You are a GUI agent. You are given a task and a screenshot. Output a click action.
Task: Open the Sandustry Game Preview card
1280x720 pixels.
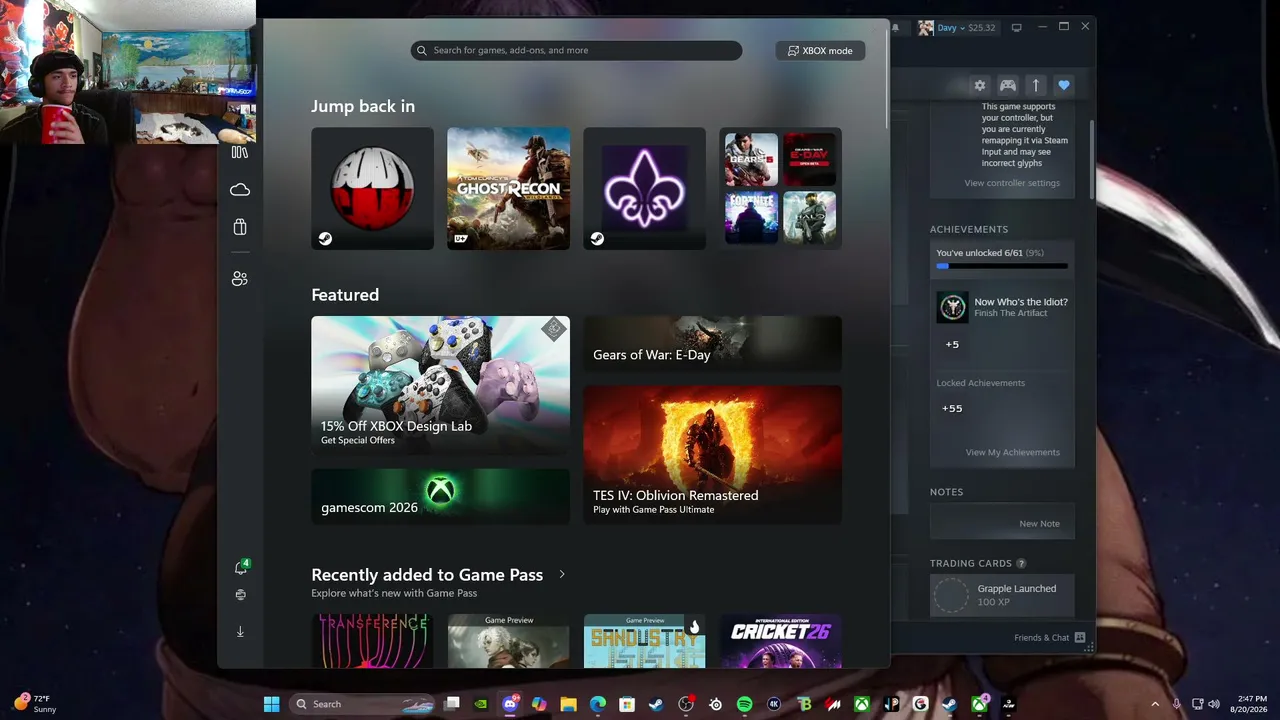pyautogui.click(x=644, y=641)
